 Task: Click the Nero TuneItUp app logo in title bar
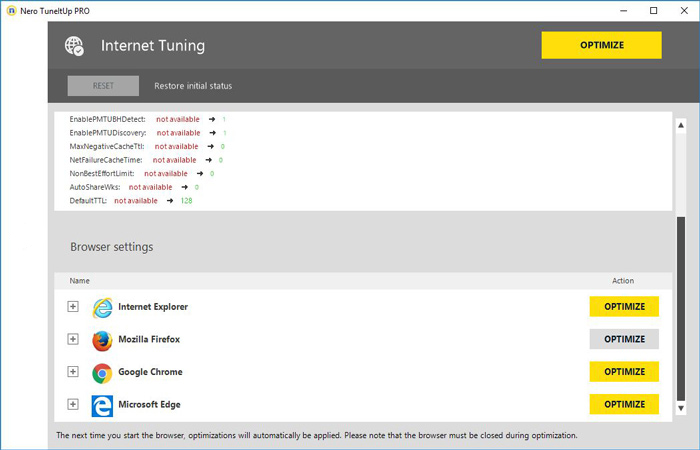pyautogui.click(x=10, y=11)
